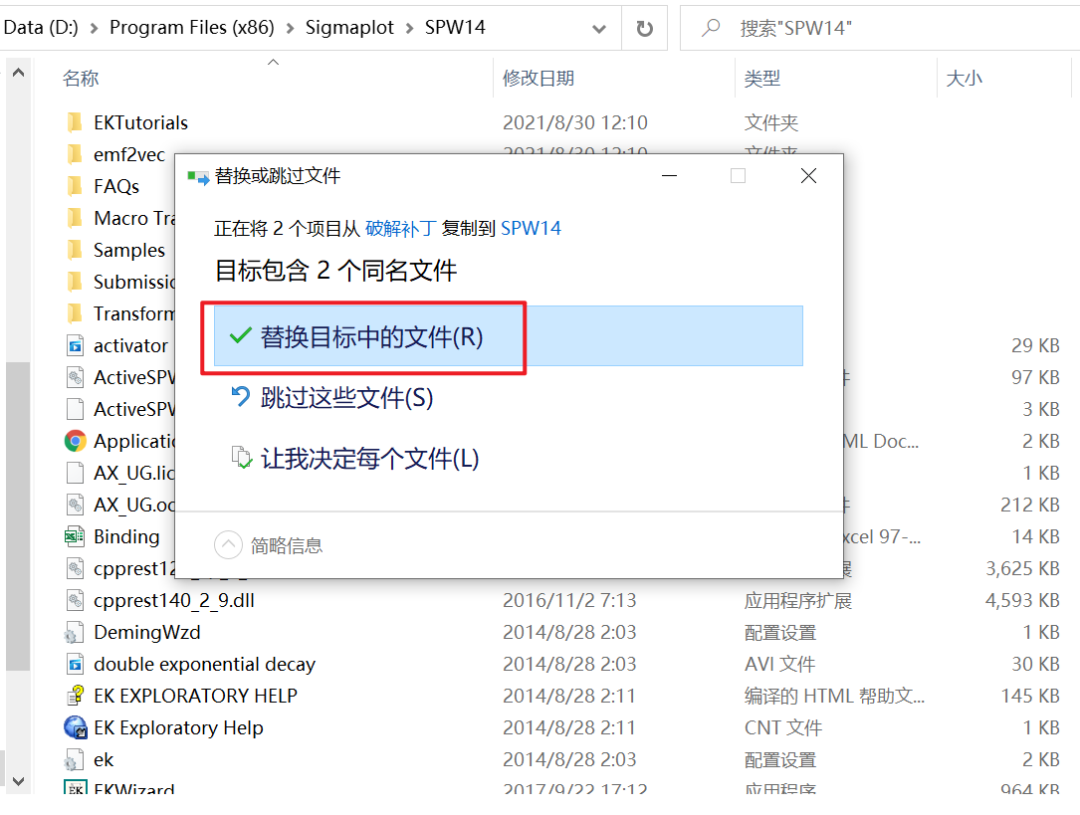Select the EK EXPLORATORY HELP file name

[x=196, y=696]
